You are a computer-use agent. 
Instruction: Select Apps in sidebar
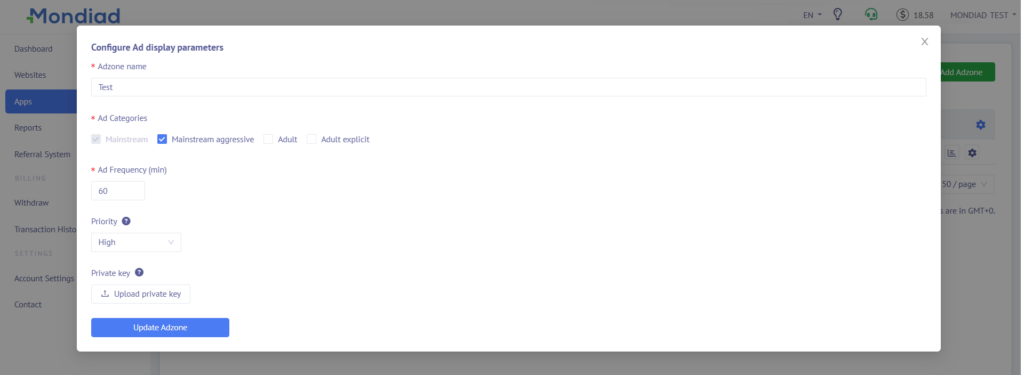tap(40, 101)
